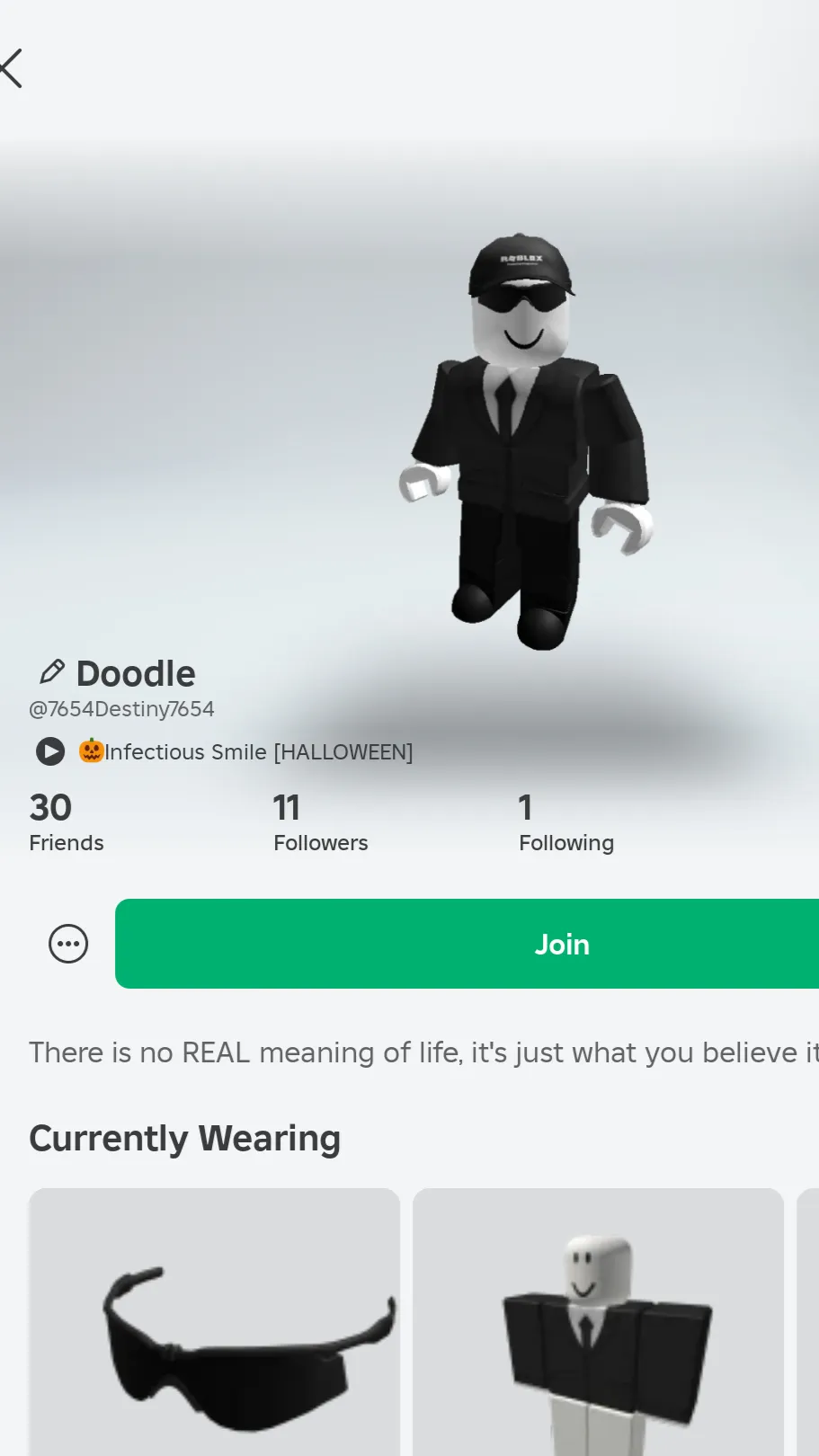Open the three-dot more options menu
819x1456 pixels.
[x=68, y=944]
